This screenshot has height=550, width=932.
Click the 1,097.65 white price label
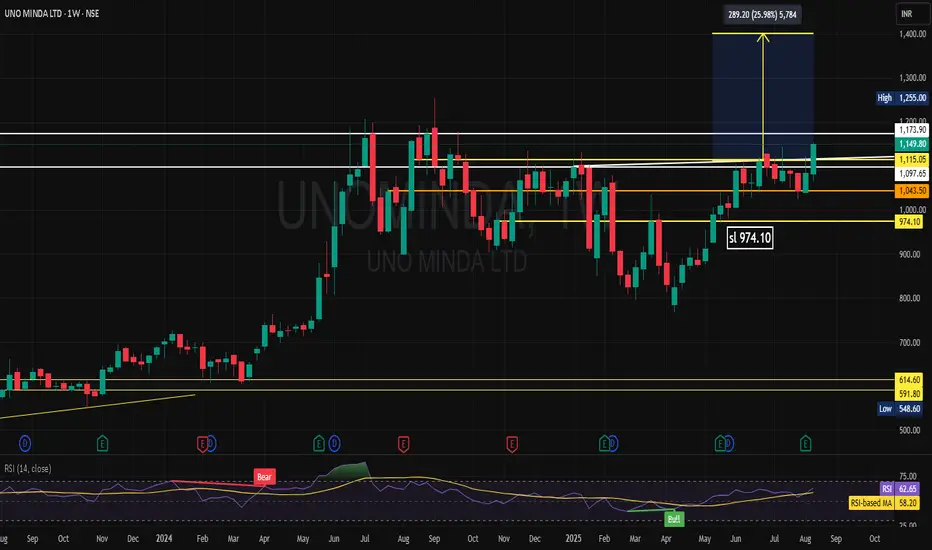(x=912, y=174)
